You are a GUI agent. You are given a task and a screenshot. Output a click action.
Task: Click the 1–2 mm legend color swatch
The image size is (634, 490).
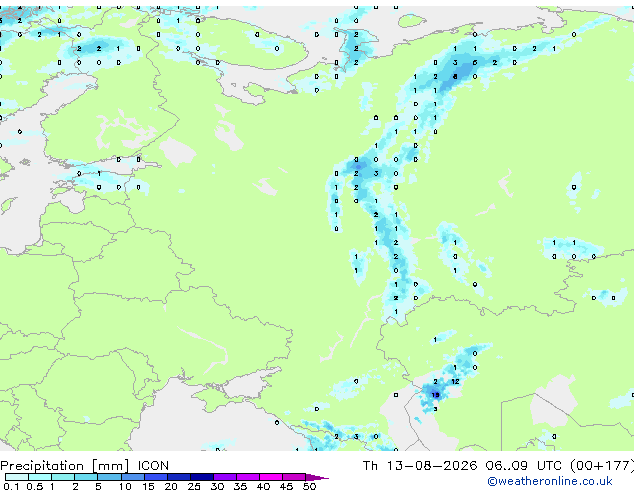(63, 477)
